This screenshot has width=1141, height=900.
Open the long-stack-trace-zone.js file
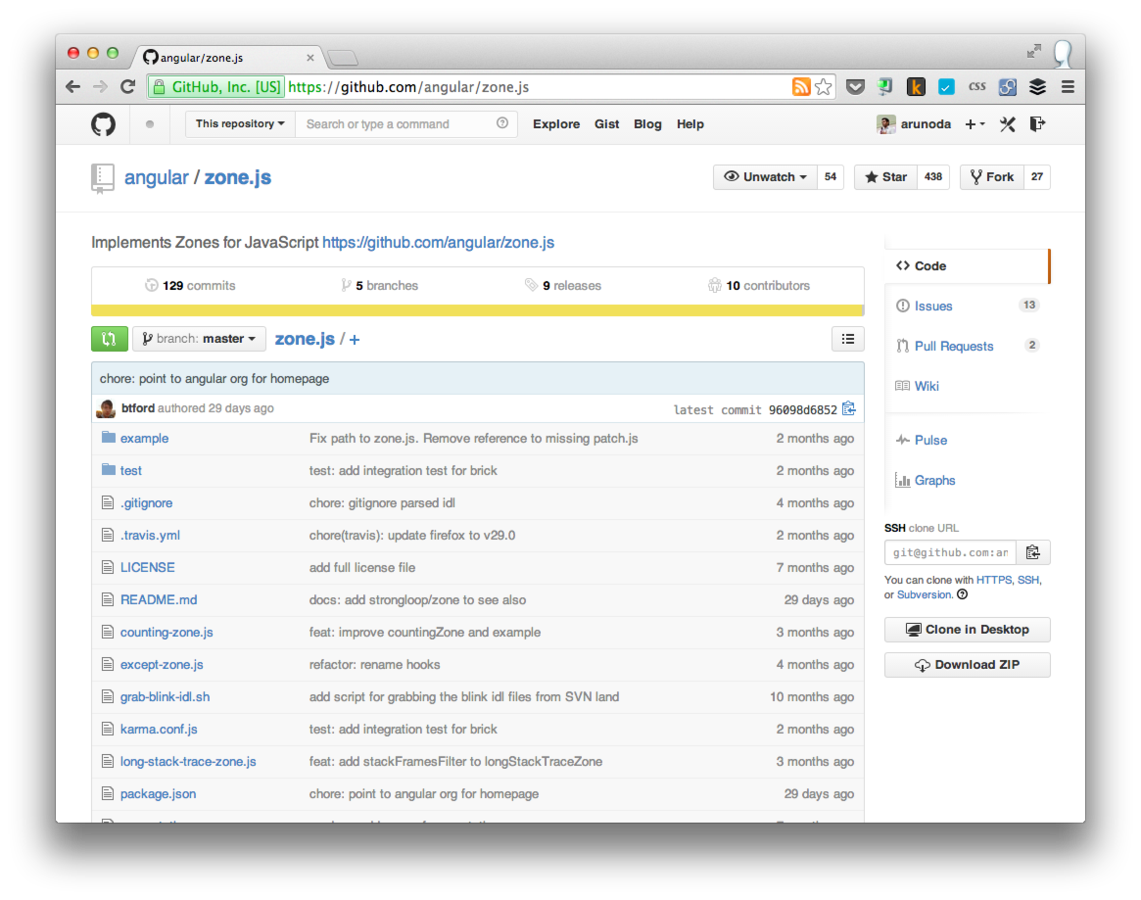[x=188, y=761]
